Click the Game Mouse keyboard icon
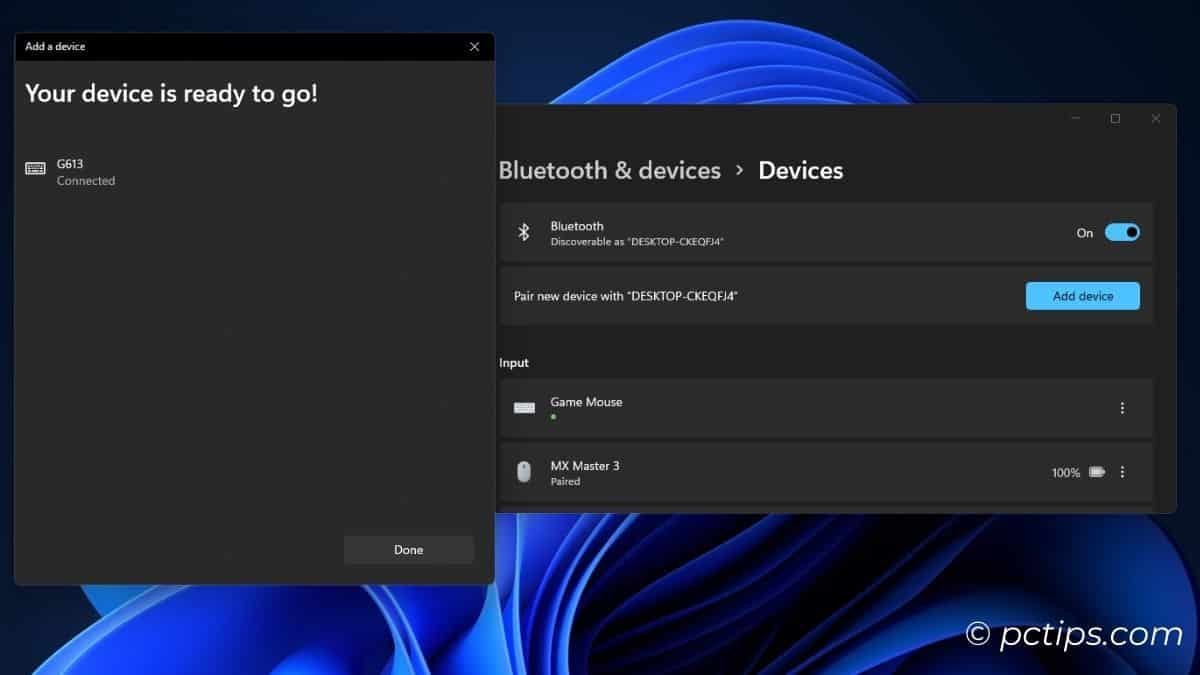 [x=524, y=408]
